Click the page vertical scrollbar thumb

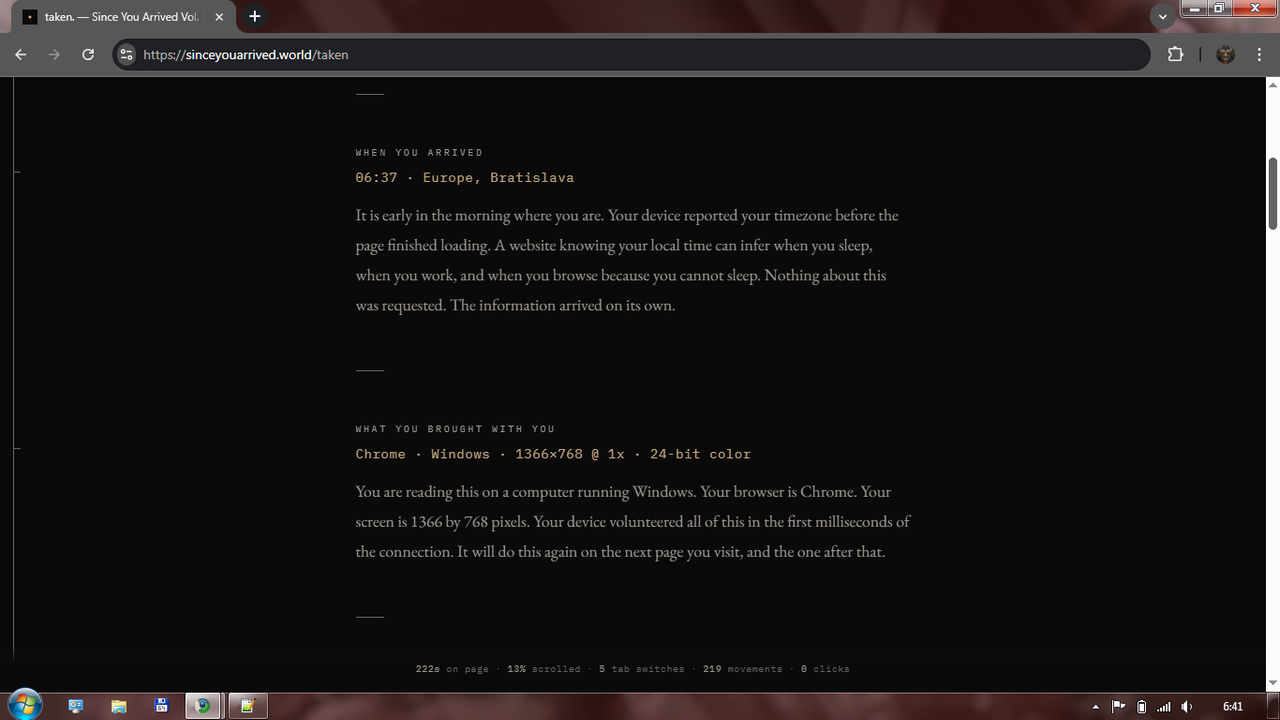click(1273, 193)
